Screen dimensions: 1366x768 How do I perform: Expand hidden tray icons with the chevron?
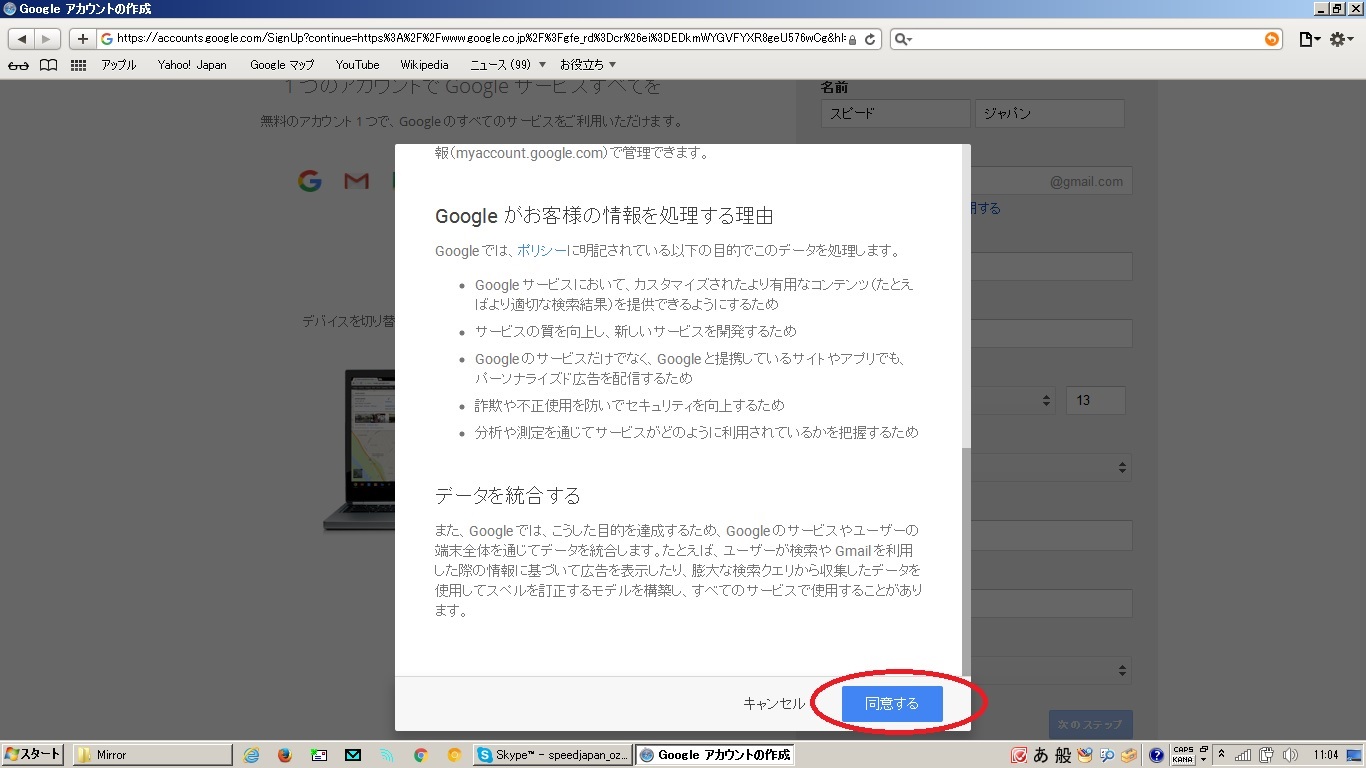pyautogui.click(x=1221, y=755)
